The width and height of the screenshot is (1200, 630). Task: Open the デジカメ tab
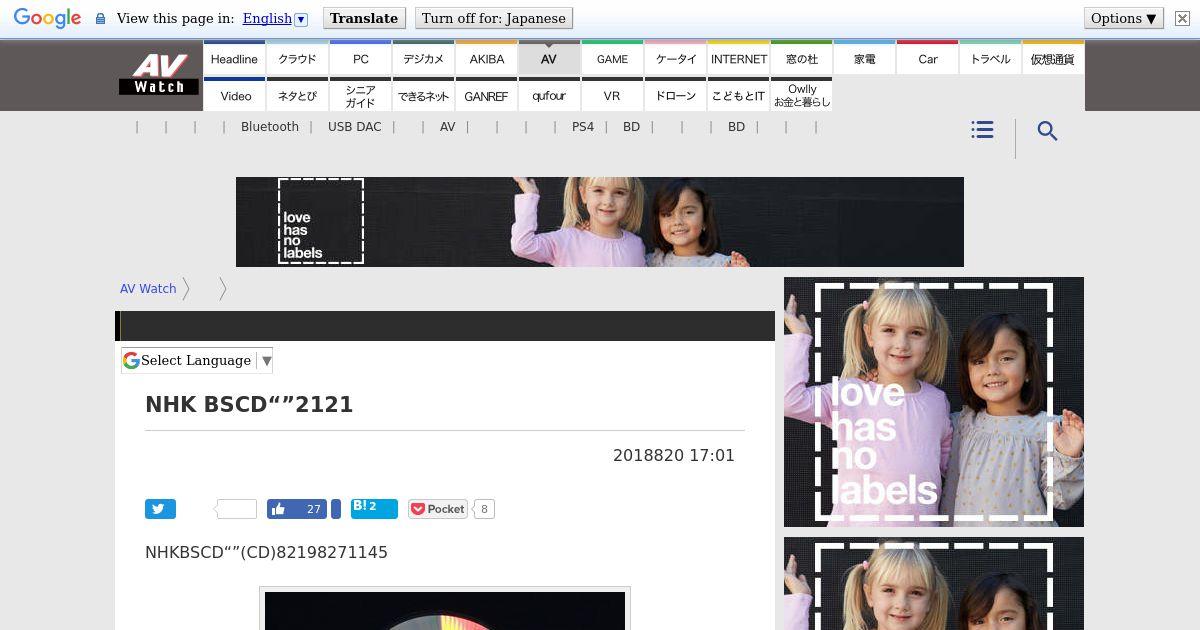[x=423, y=58]
